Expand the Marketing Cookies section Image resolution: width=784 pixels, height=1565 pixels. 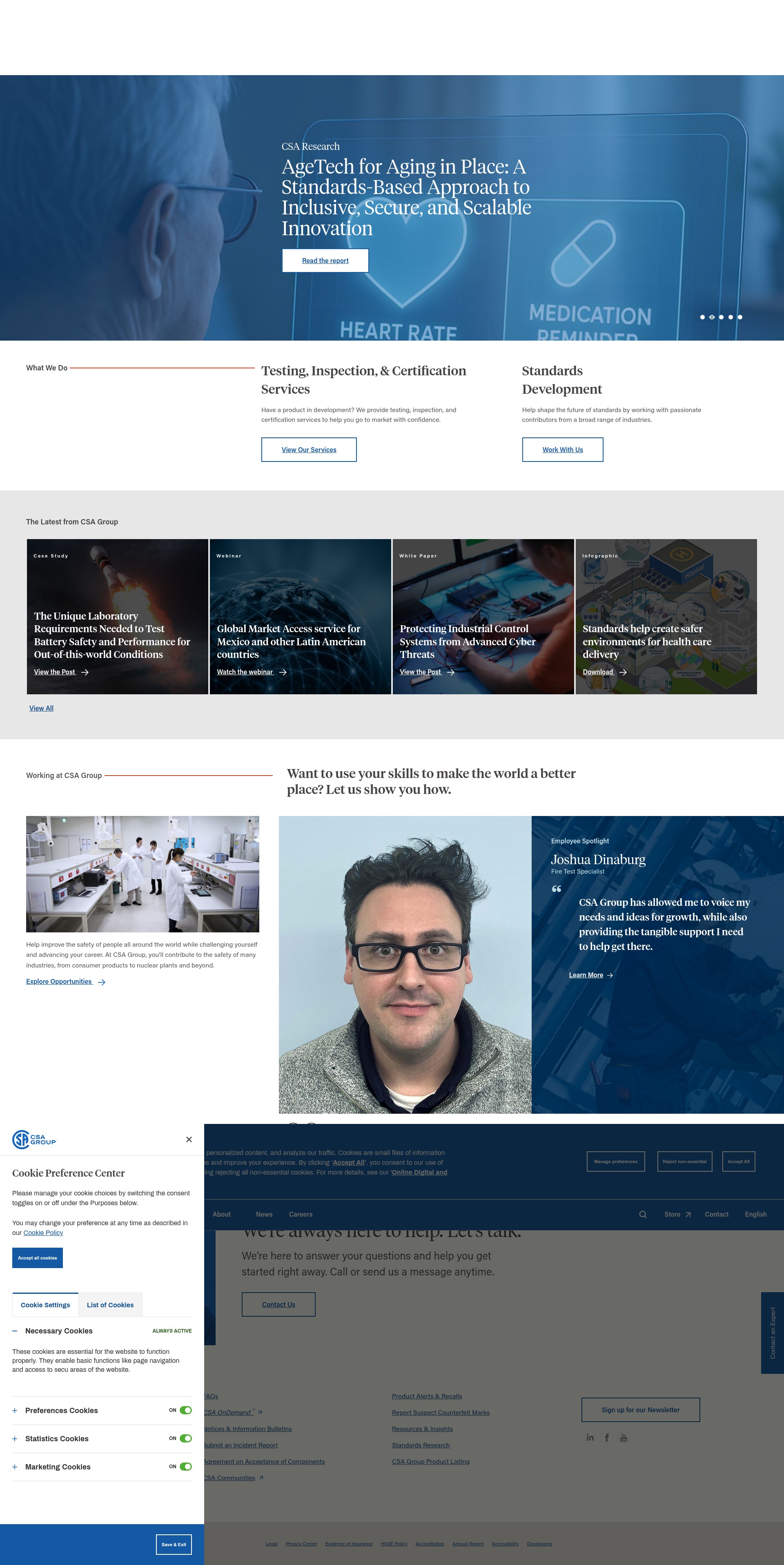[x=15, y=1467]
